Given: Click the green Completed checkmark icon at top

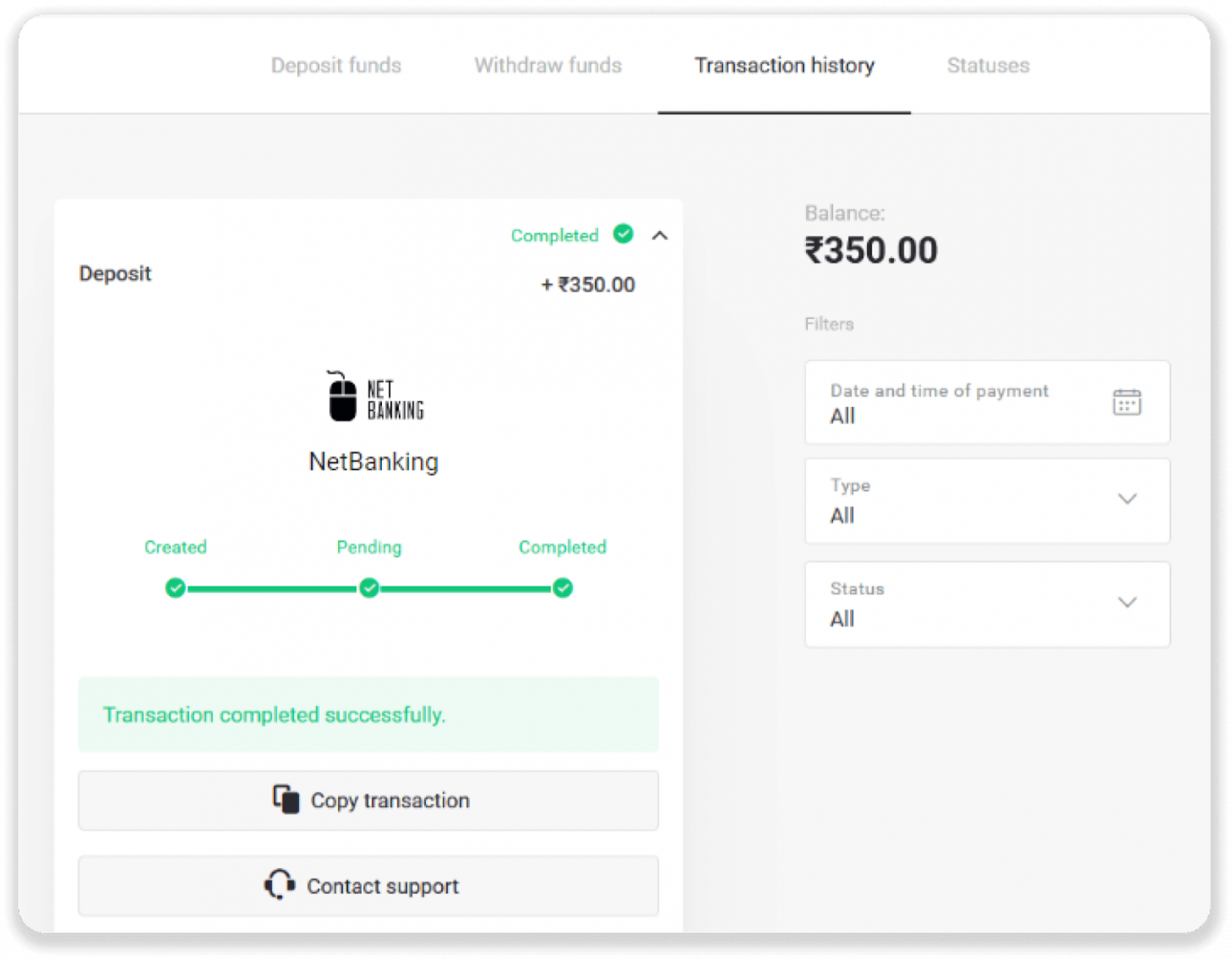Looking at the screenshot, I should 623,233.
